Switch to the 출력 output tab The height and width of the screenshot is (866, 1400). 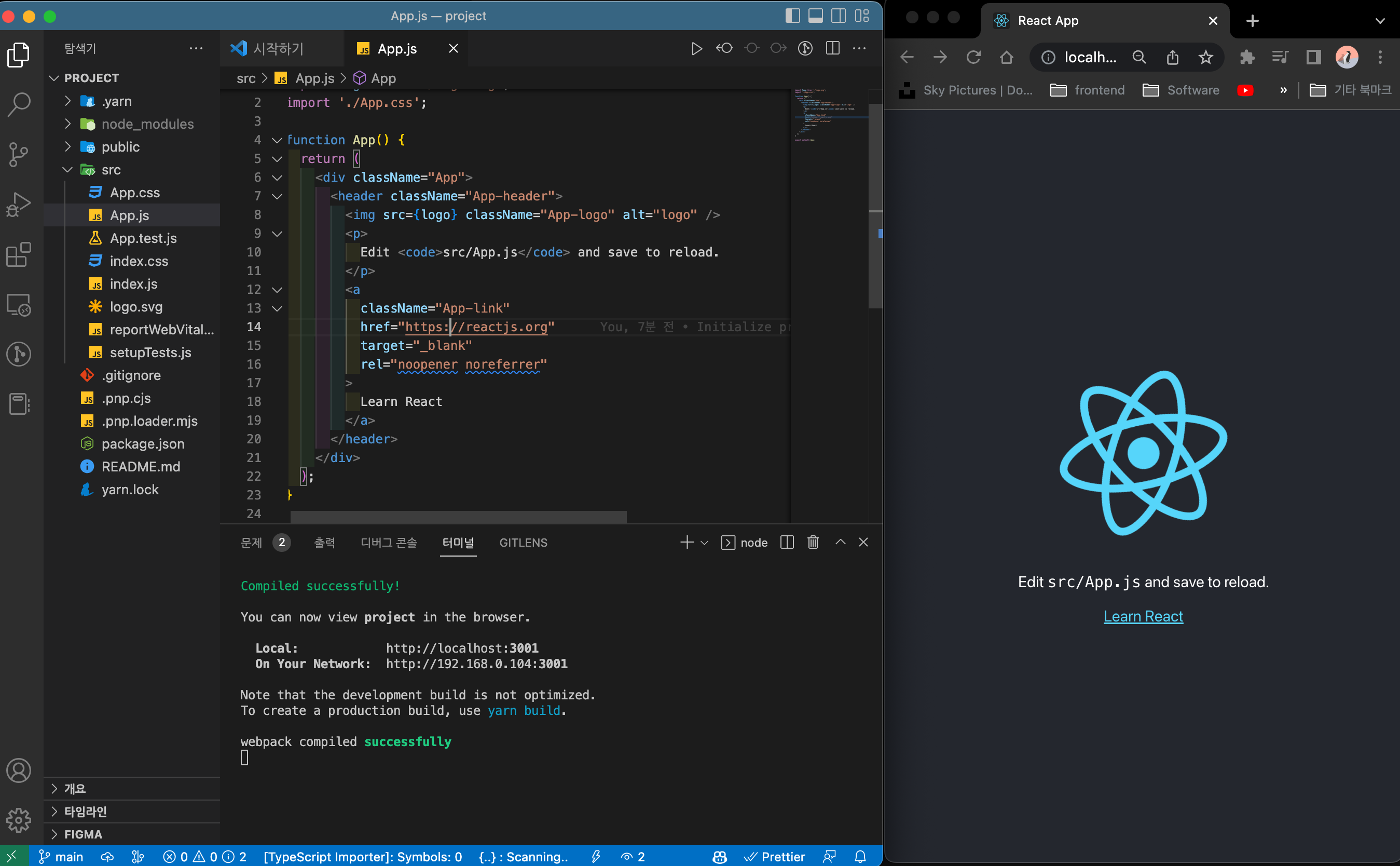point(324,543)
